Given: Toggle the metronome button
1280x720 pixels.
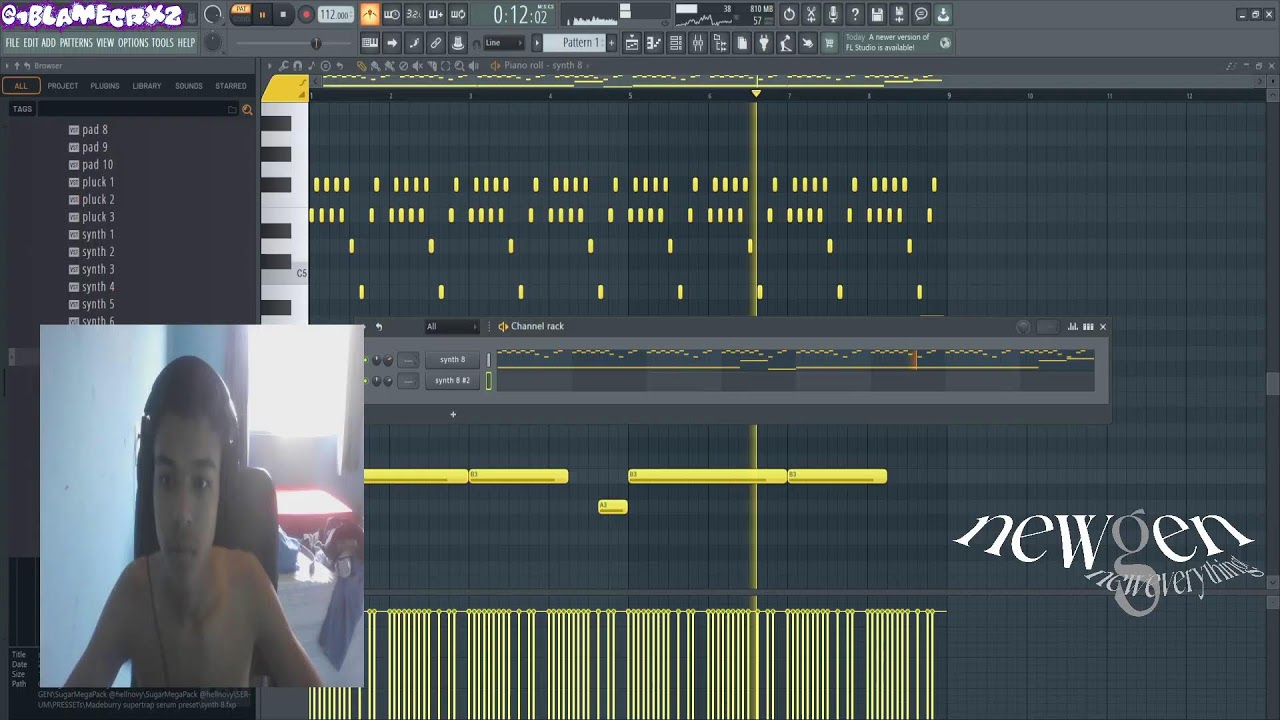Looking at the screenshot, I should tap(370, 15).
